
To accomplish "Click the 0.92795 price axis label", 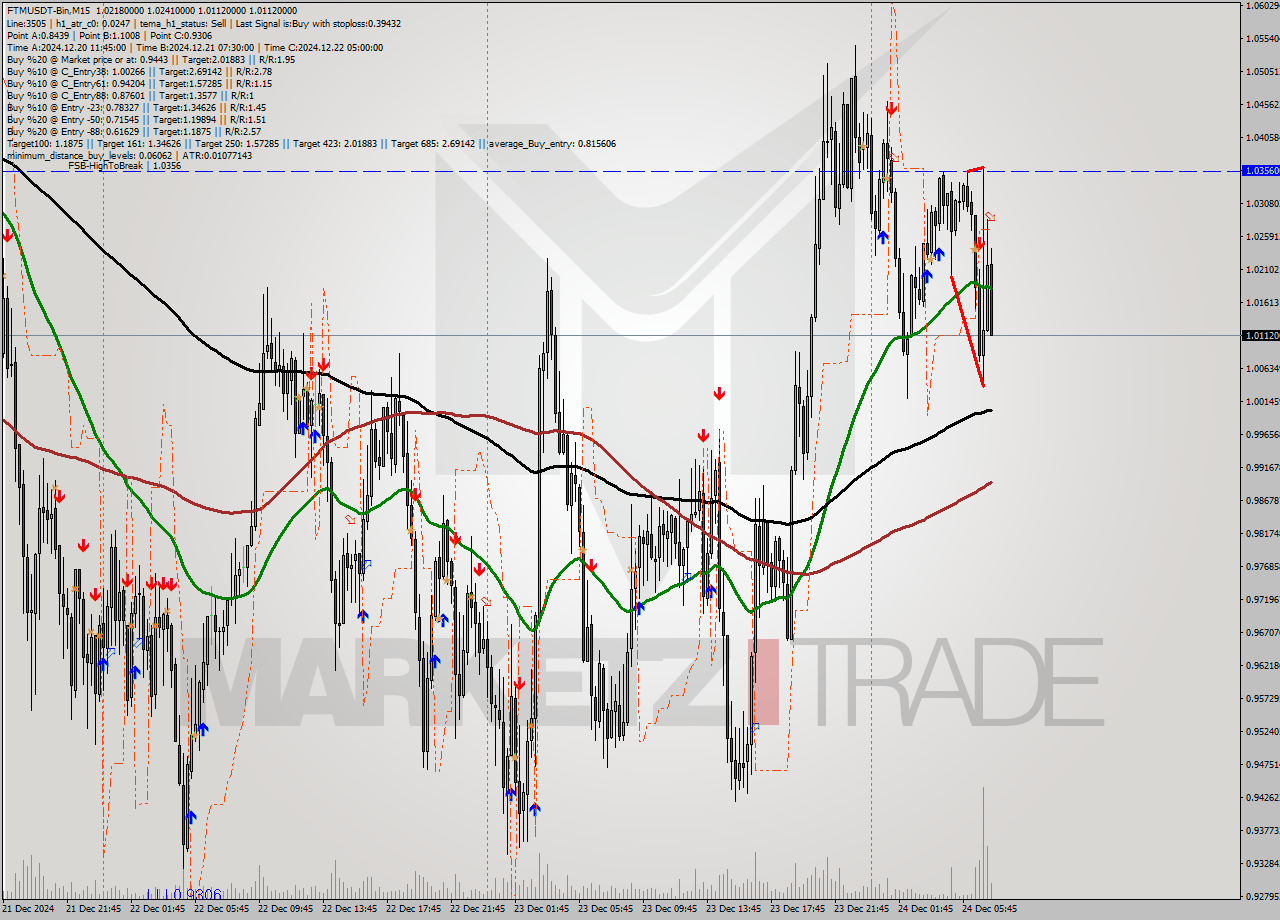I will pyautogui.click(x=1262, y=896).
